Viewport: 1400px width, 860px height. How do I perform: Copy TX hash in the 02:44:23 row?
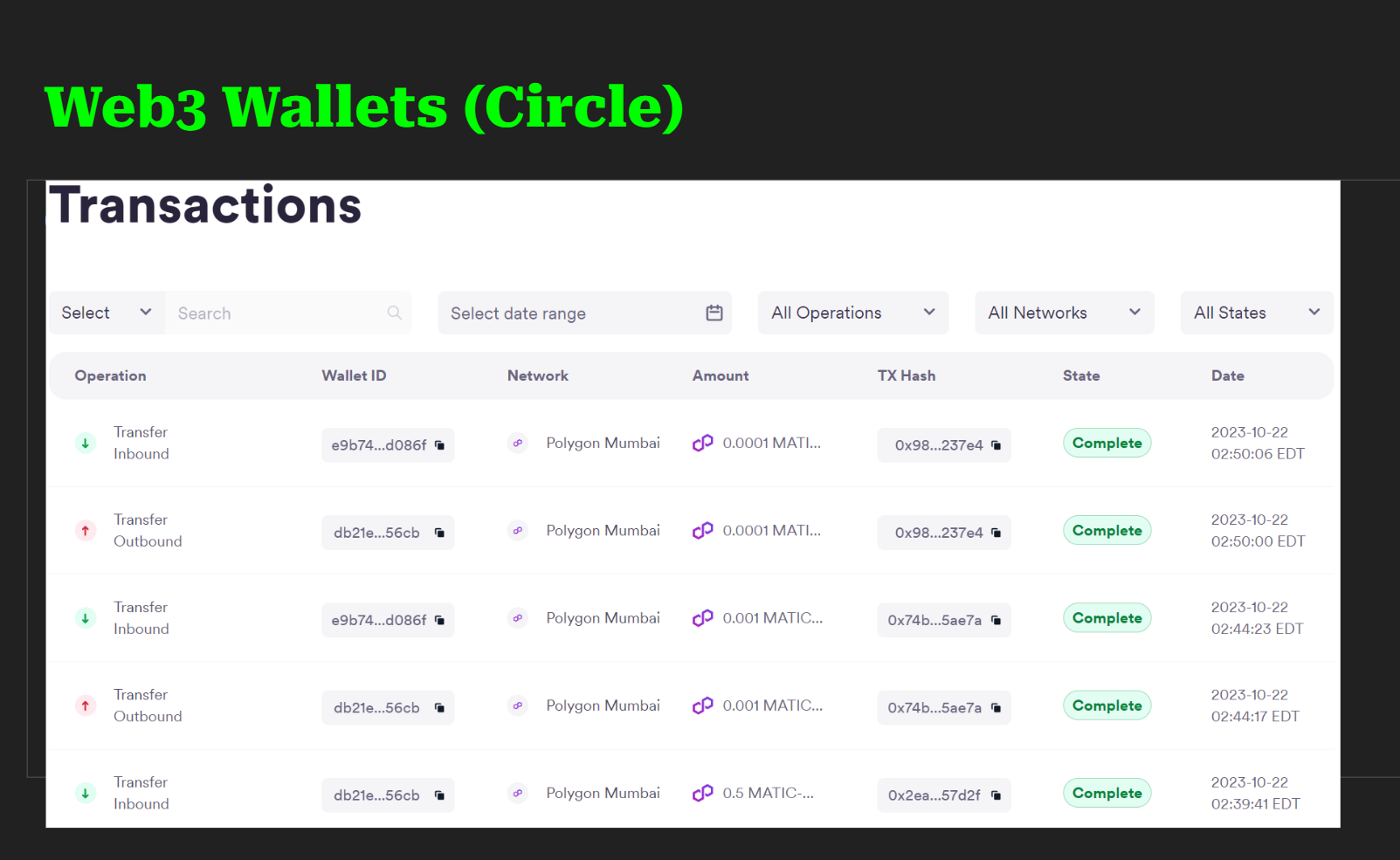pyautogui.click(x=996, y=620)
